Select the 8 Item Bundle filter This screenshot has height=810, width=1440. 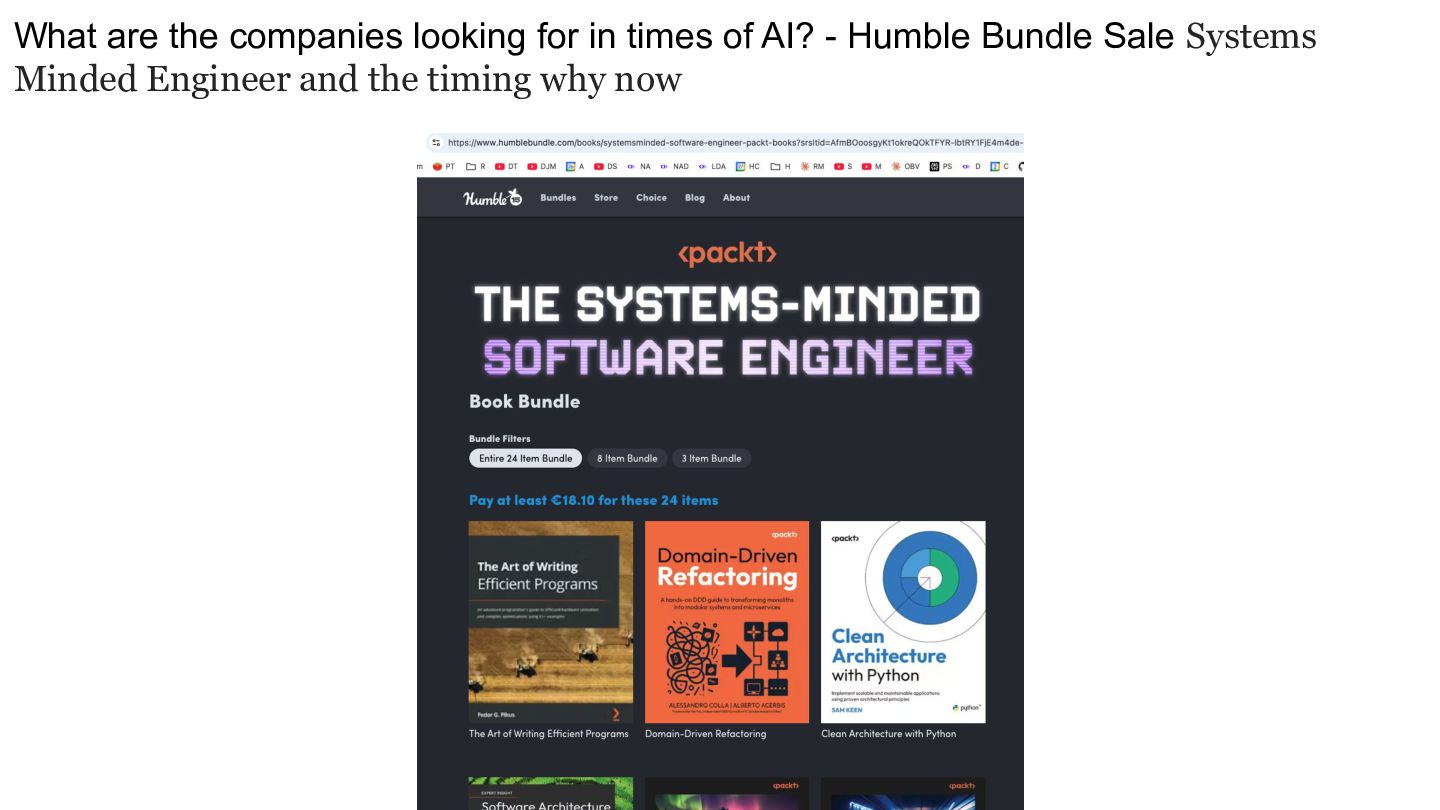pyautogui.click(x=627, y=458)
